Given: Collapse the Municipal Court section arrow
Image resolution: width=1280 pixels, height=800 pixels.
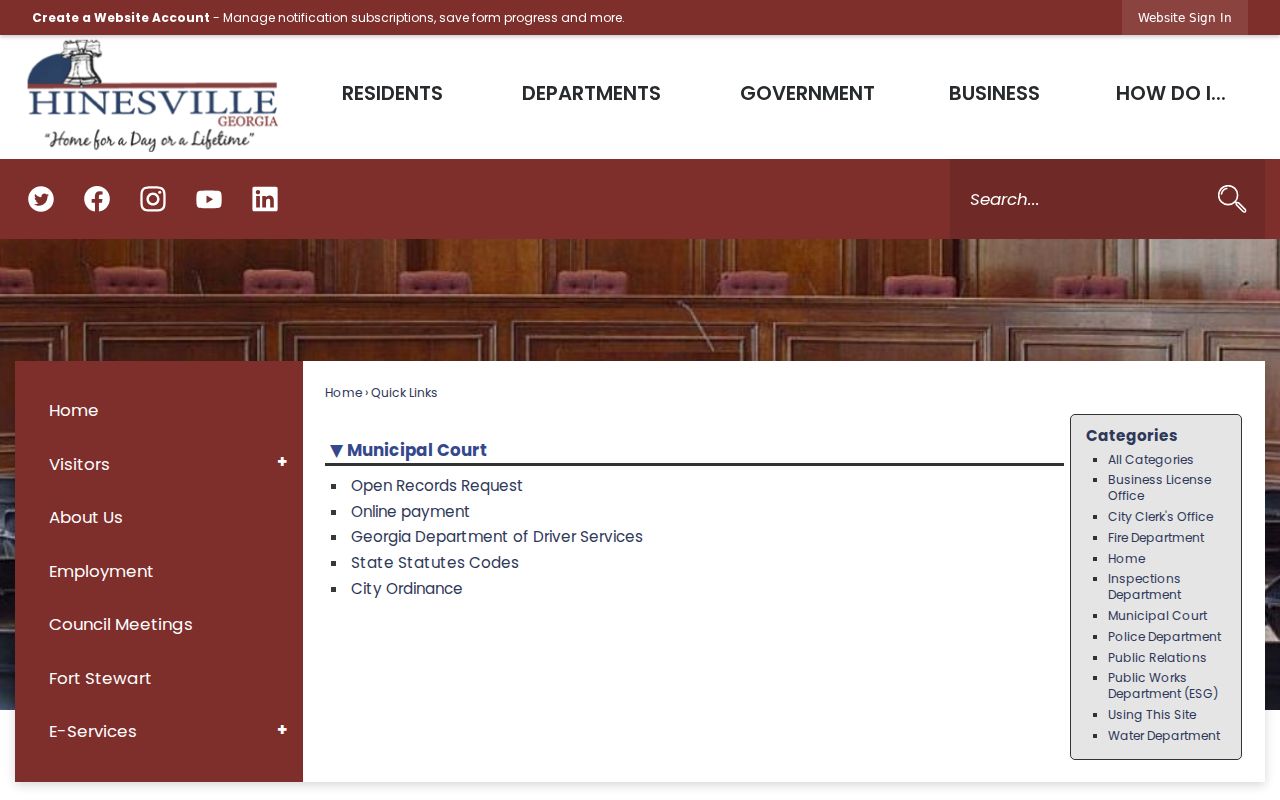Looking at the screenshot, I should (x=336, y=451).
